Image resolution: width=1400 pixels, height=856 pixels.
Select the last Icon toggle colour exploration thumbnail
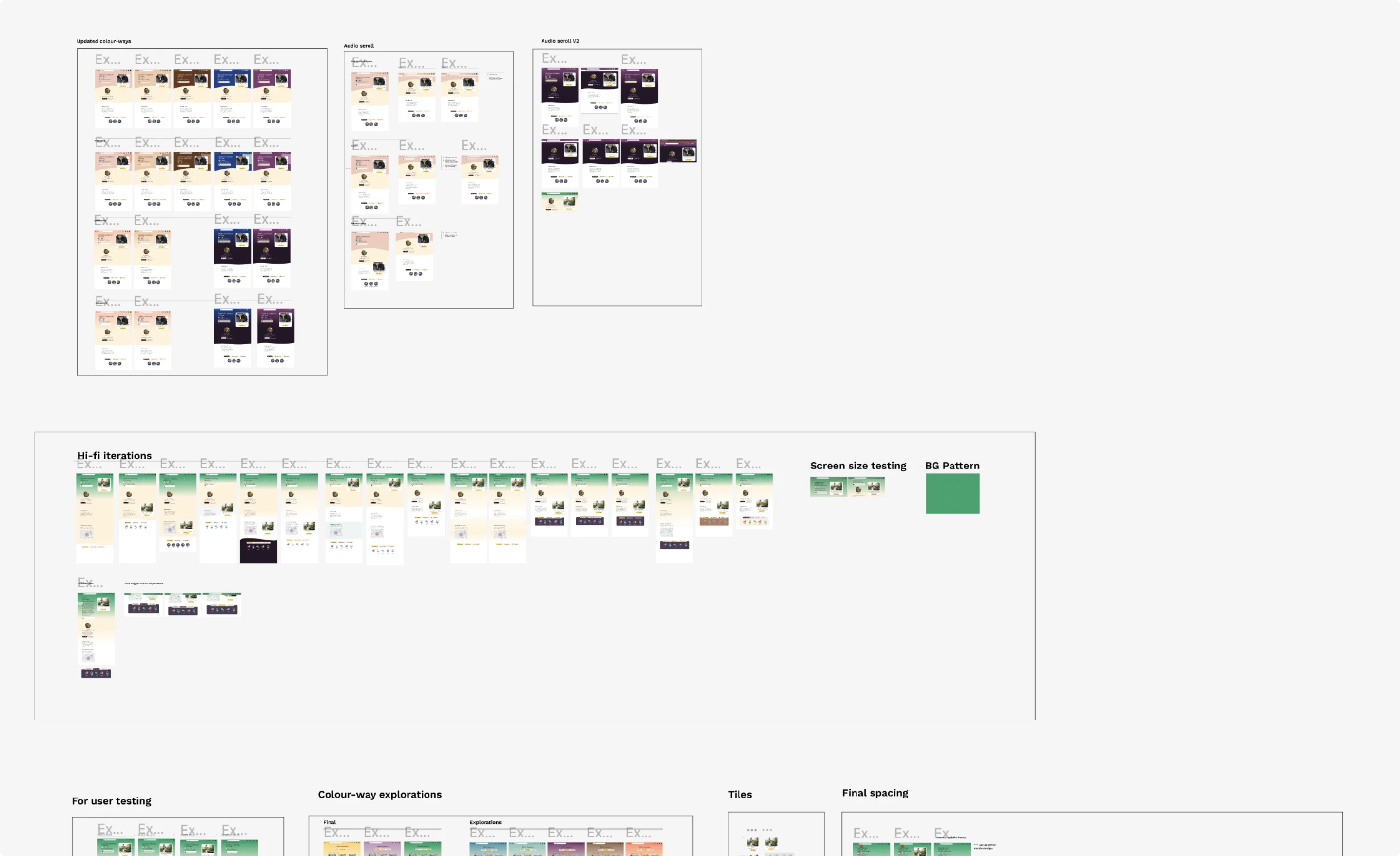point(222,604)
